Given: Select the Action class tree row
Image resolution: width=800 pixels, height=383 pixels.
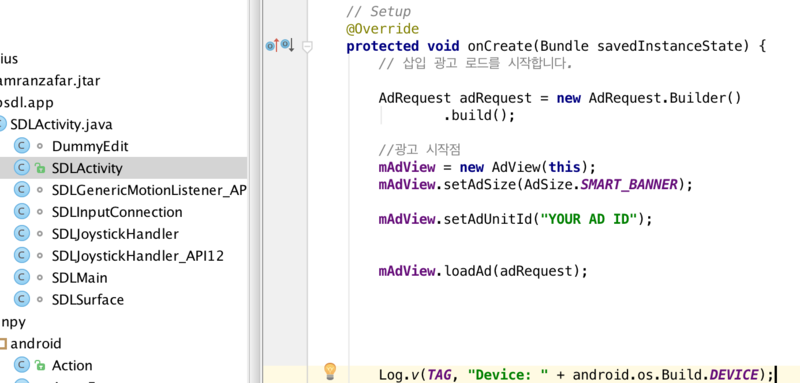Looking at the screenshot, I should (72, 365).
